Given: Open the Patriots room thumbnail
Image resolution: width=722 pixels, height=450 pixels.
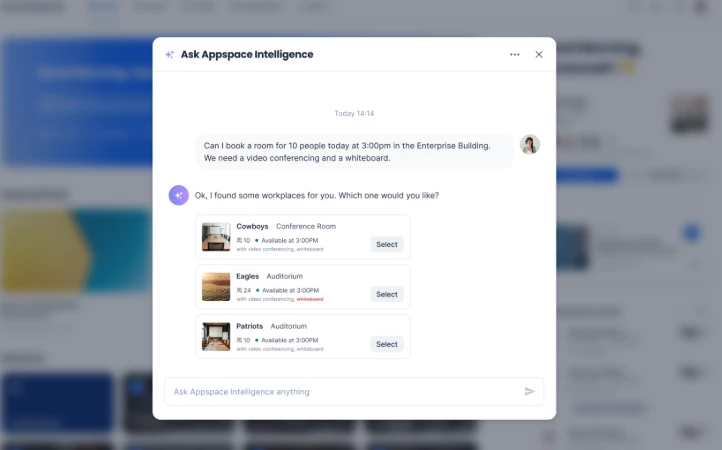Looking at the screenshot, I should click(x=216, y=336).
